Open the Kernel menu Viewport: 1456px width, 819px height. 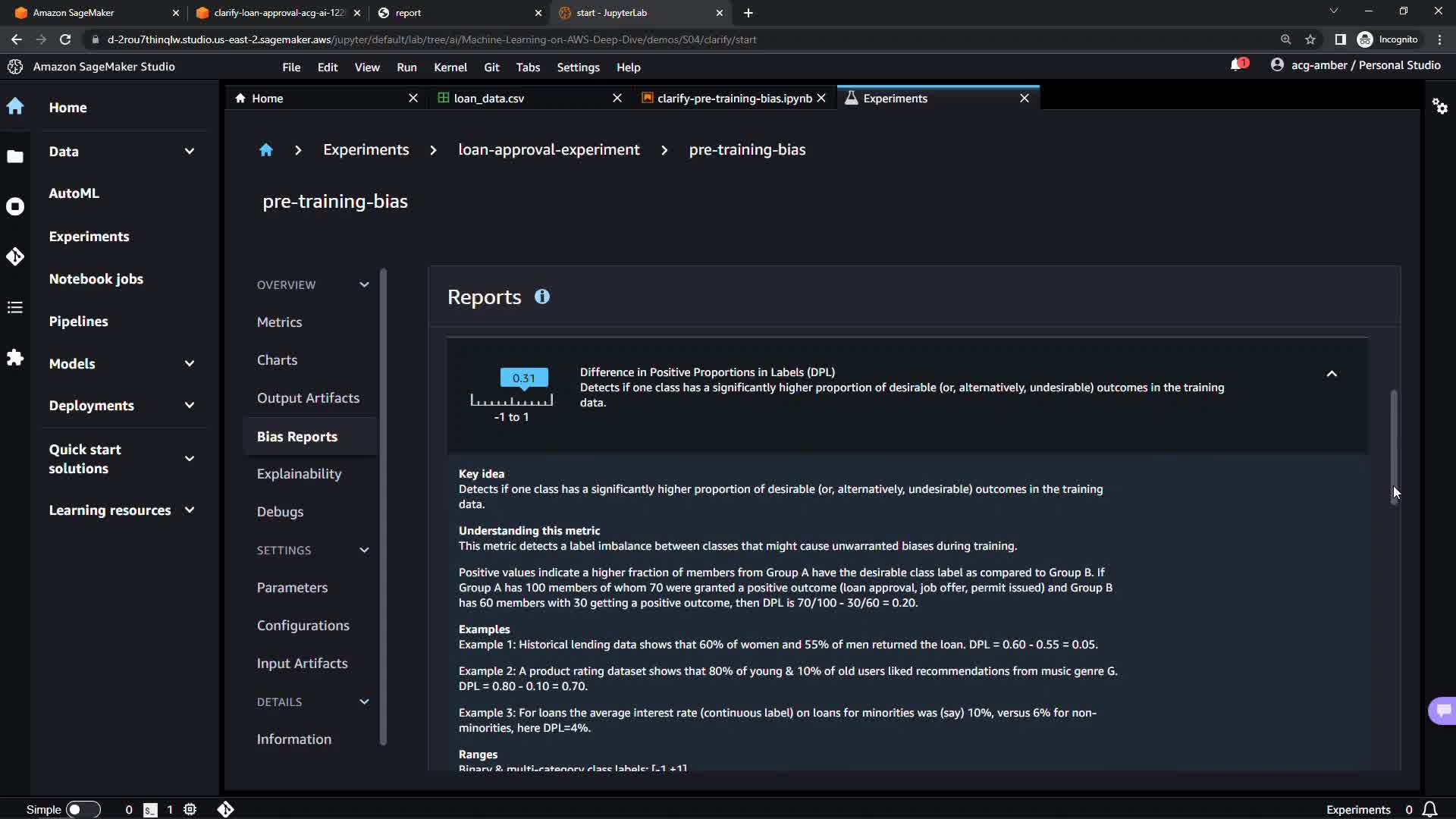pos(450,67)
